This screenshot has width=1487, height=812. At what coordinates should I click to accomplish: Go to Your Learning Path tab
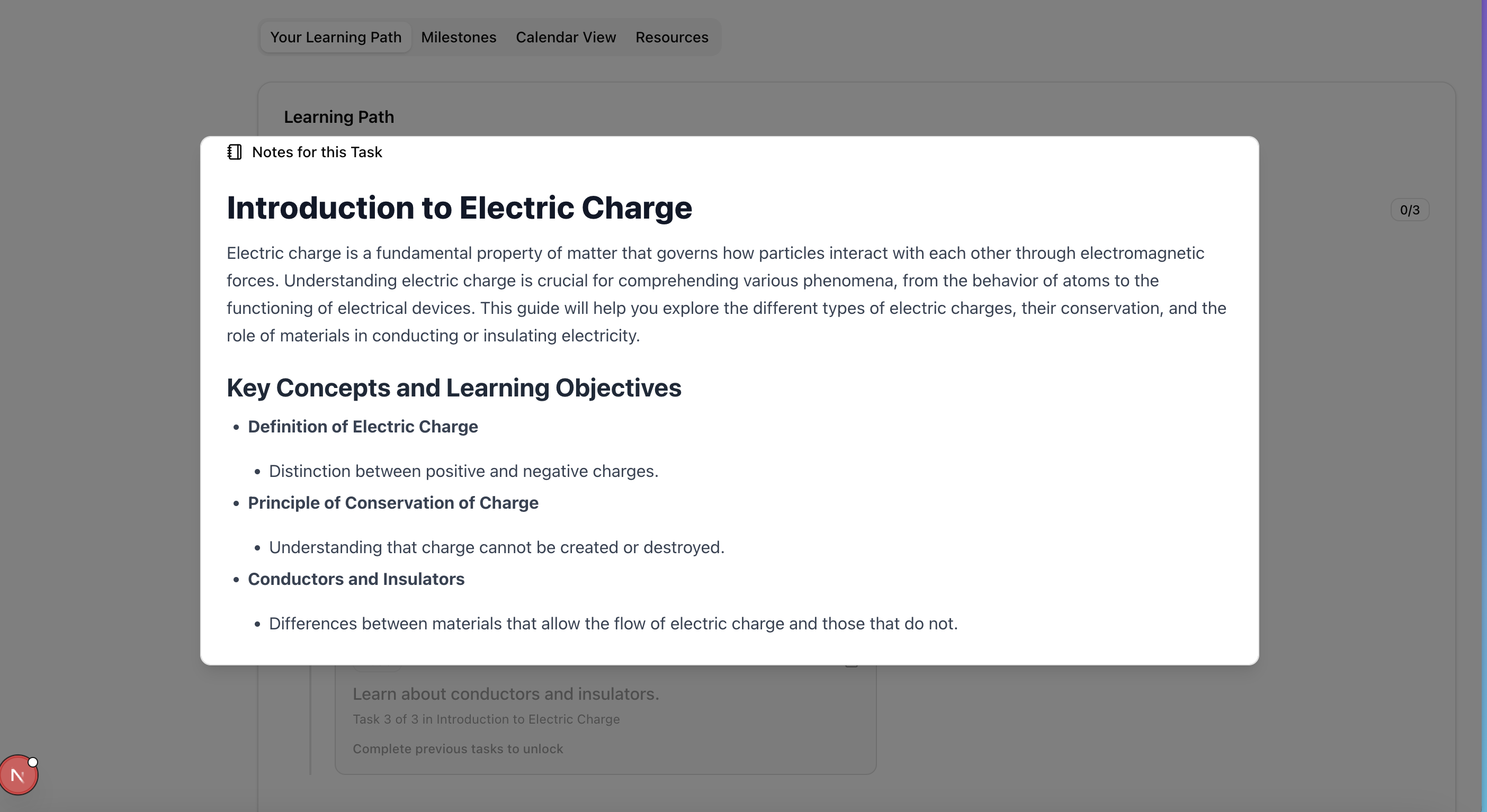[335, 37]
